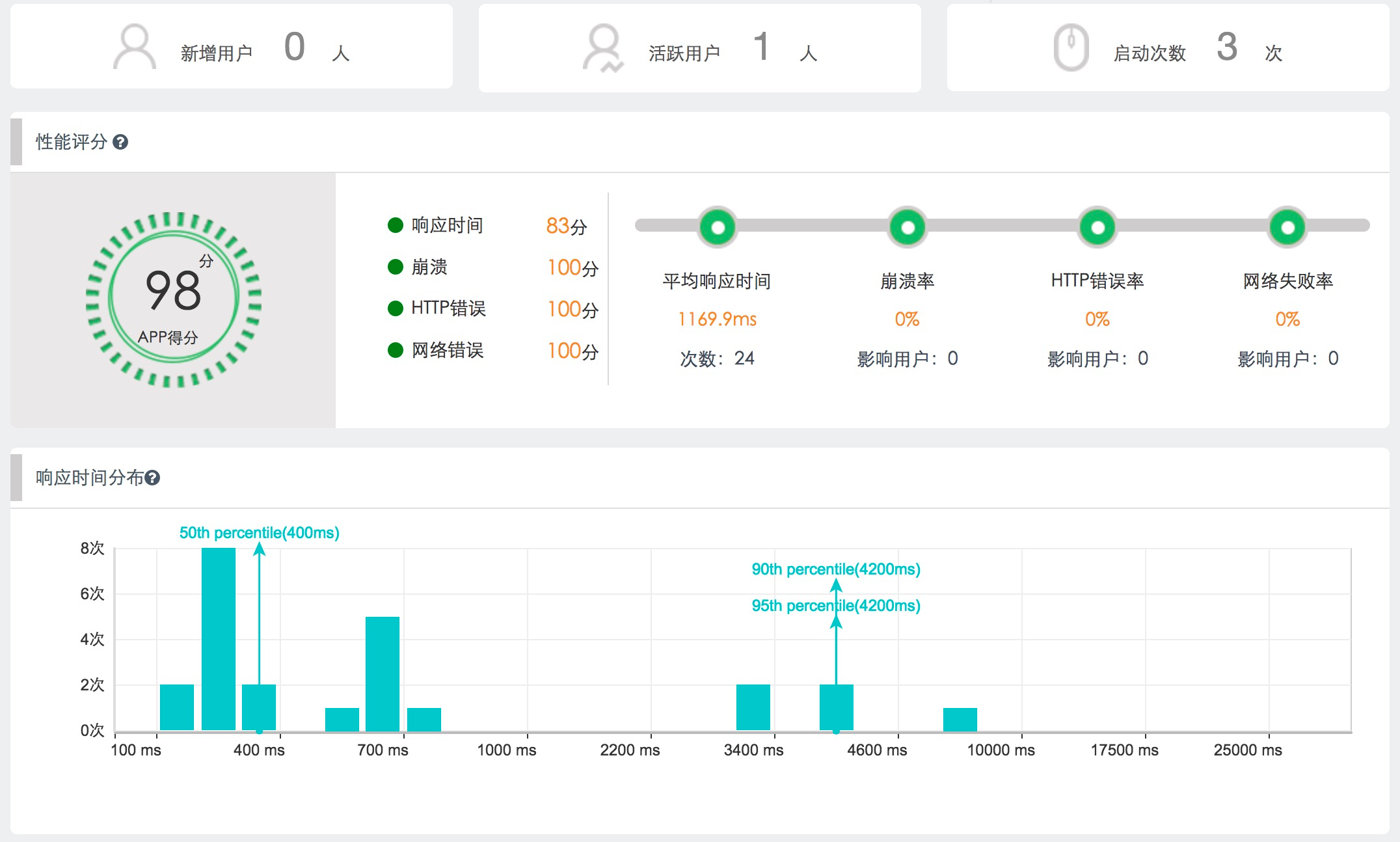Click green node above HTTP错误率
The width and height of the screenshot is (1400, 842).
1097,227
